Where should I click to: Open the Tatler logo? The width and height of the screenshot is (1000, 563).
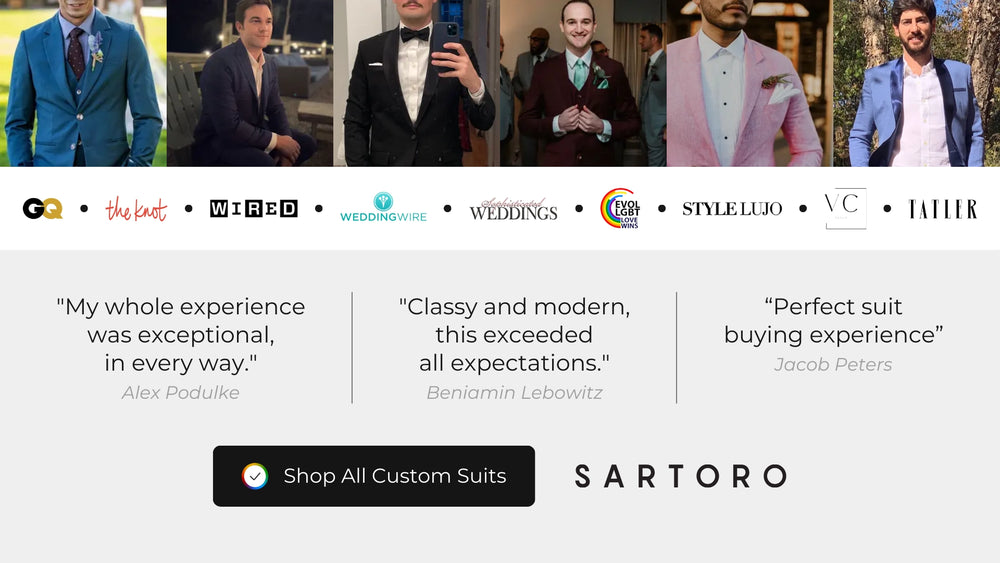tap(943, 208)
